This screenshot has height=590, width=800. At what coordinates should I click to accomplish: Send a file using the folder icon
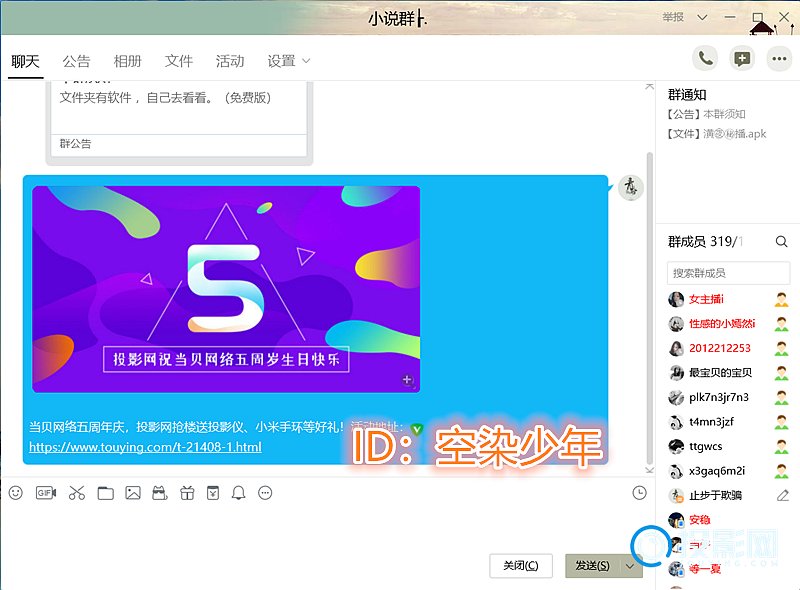click(x=106, y=493)
